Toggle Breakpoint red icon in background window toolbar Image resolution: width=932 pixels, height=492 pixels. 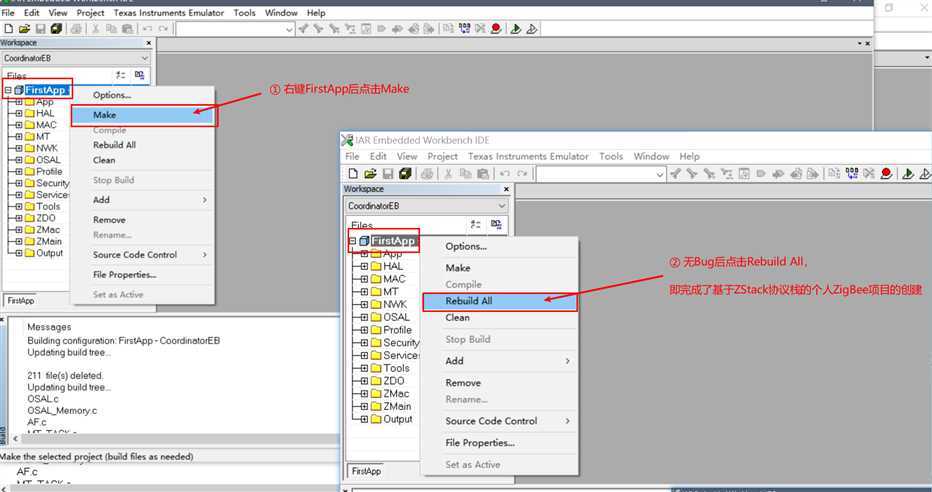[x=496, y=29]
